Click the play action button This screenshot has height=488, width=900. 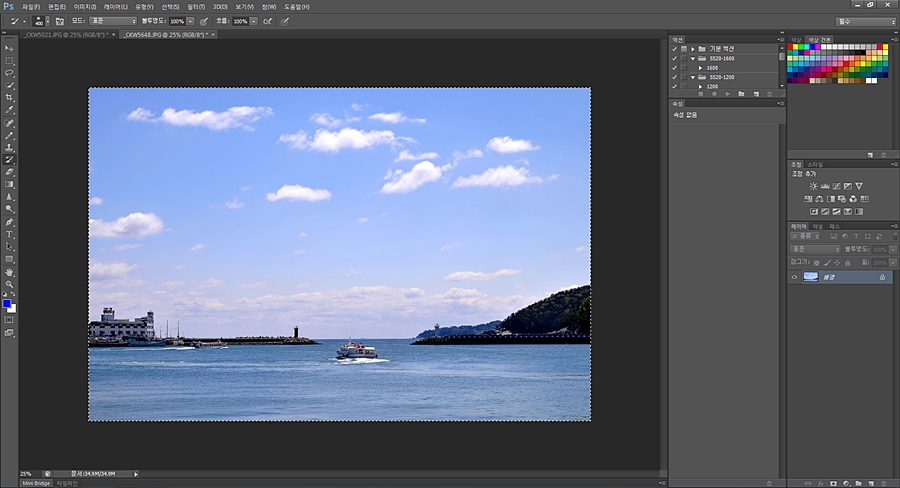tap(728, 93)
